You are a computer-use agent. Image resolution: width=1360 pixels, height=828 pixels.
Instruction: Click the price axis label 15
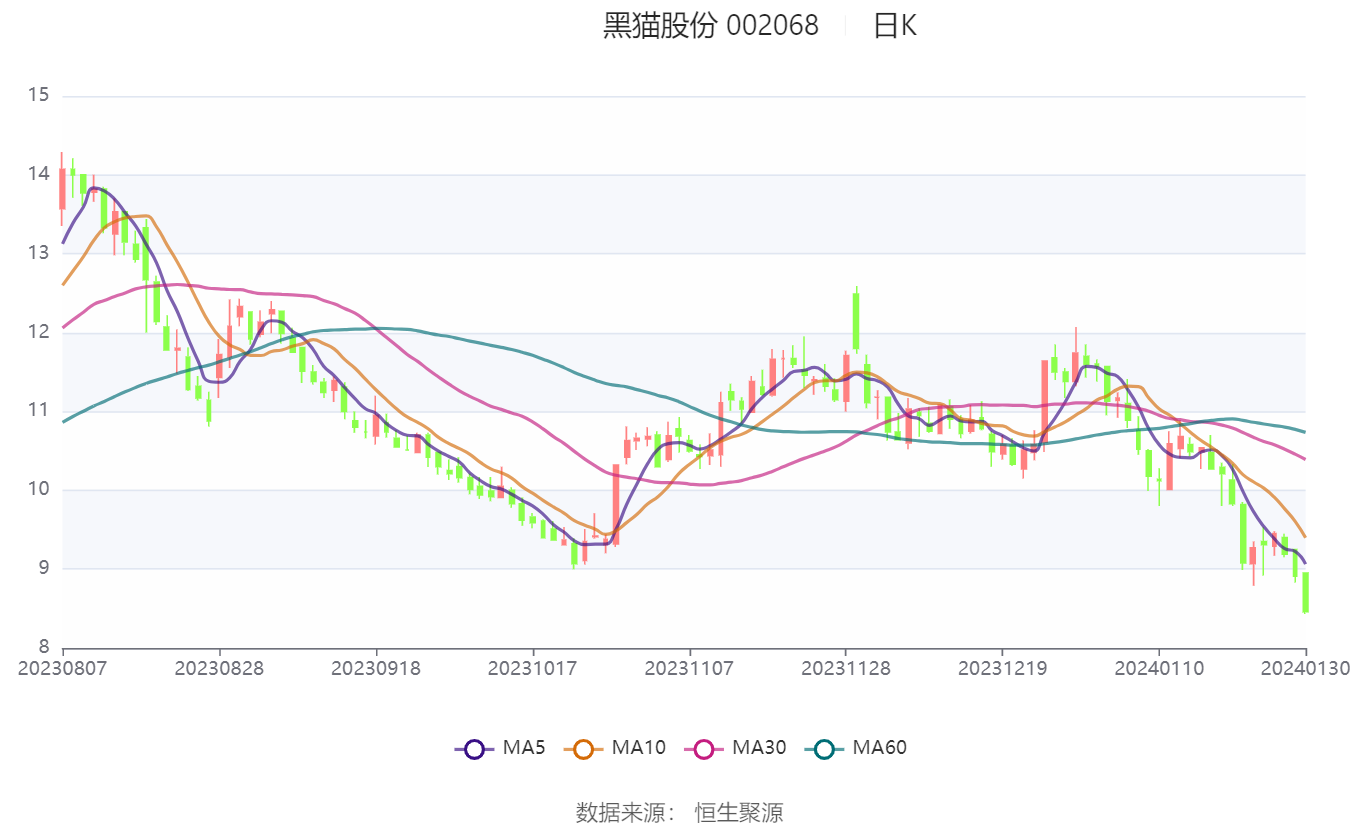pos(39,96)
